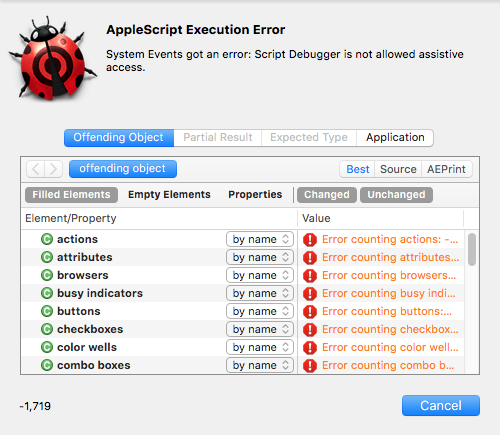Click the error number -1,719
500x435 pixels.
(x=35, y=406)
